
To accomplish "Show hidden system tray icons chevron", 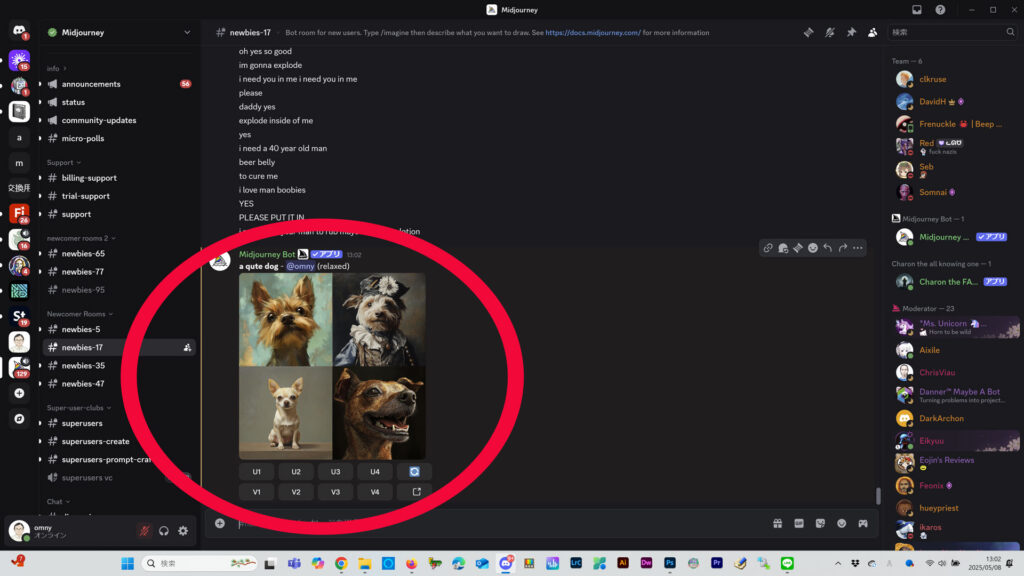I will (837, 563).
